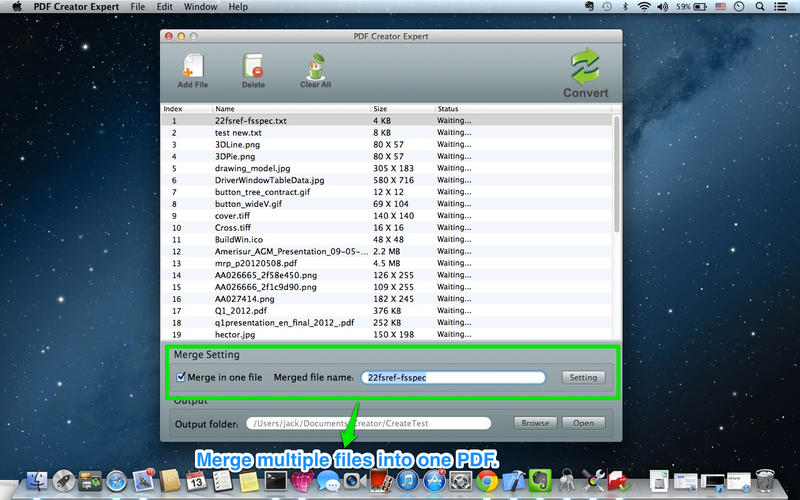Open Reminders checklist icon in dock
The height and width of the screenshot is (500, 800).
pyautogui.click(x=222, y=481)
